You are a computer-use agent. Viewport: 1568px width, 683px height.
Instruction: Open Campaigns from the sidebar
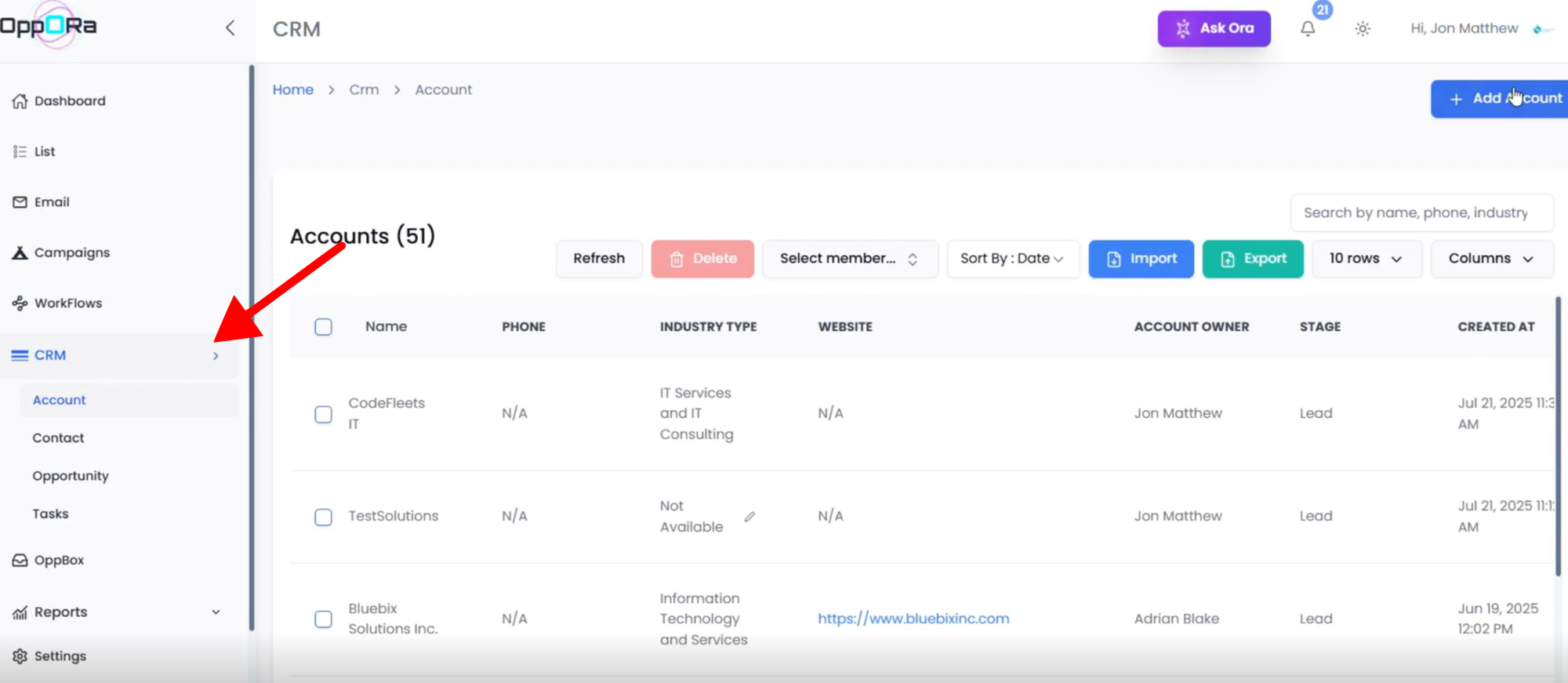(x=71, y=252)
